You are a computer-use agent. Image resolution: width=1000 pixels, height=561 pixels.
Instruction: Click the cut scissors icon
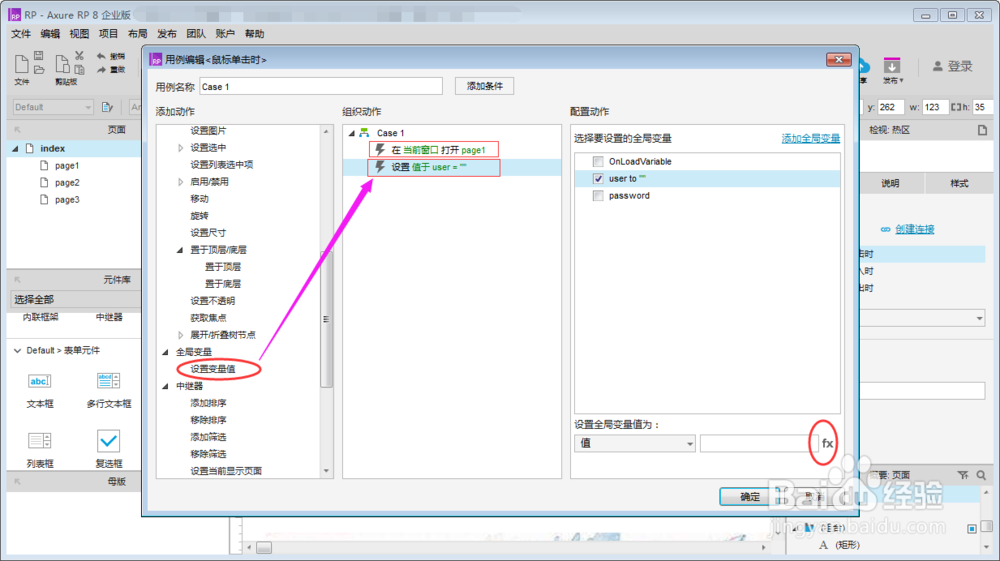(x=79, y=56)
